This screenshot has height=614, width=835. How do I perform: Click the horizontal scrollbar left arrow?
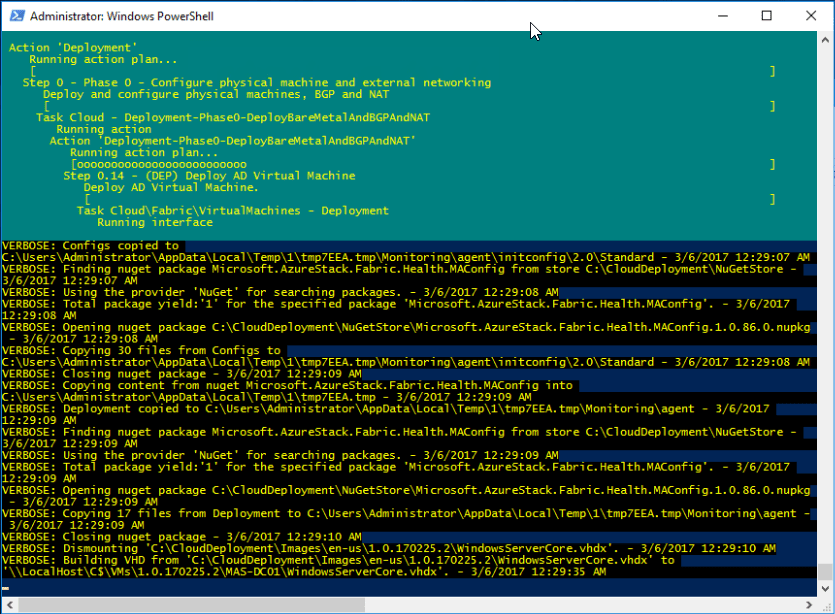[x=10, y=605]
